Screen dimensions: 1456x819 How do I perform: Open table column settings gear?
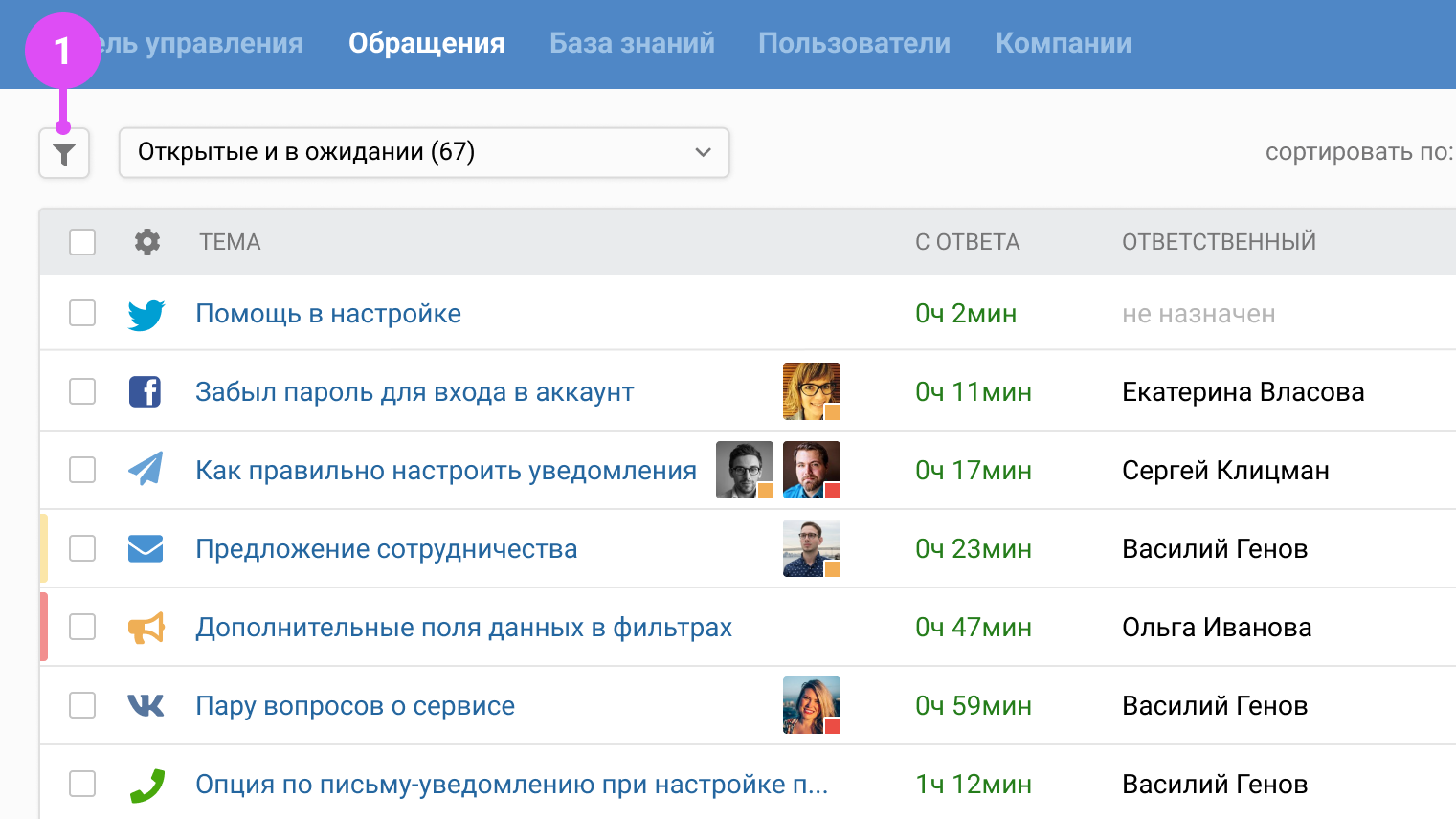coord(147,242)
